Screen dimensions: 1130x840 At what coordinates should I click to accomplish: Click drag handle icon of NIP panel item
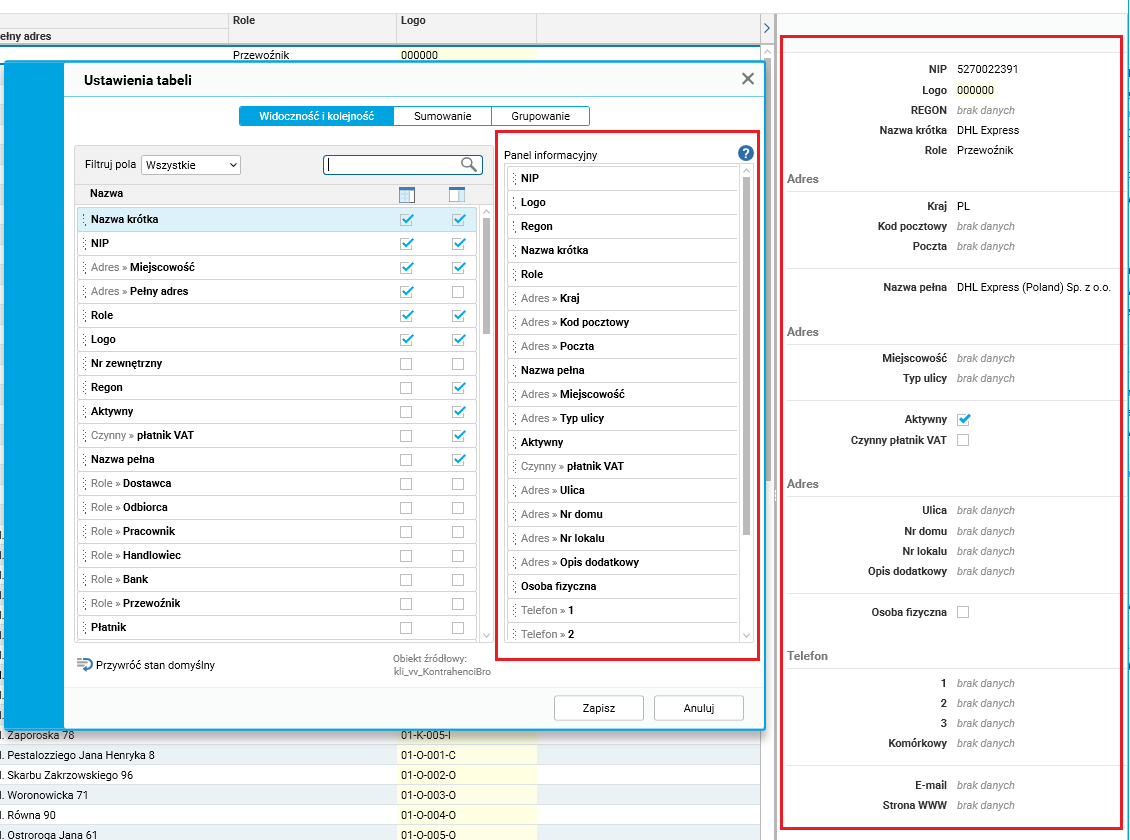pyautogui.click(x=515, y=178)
